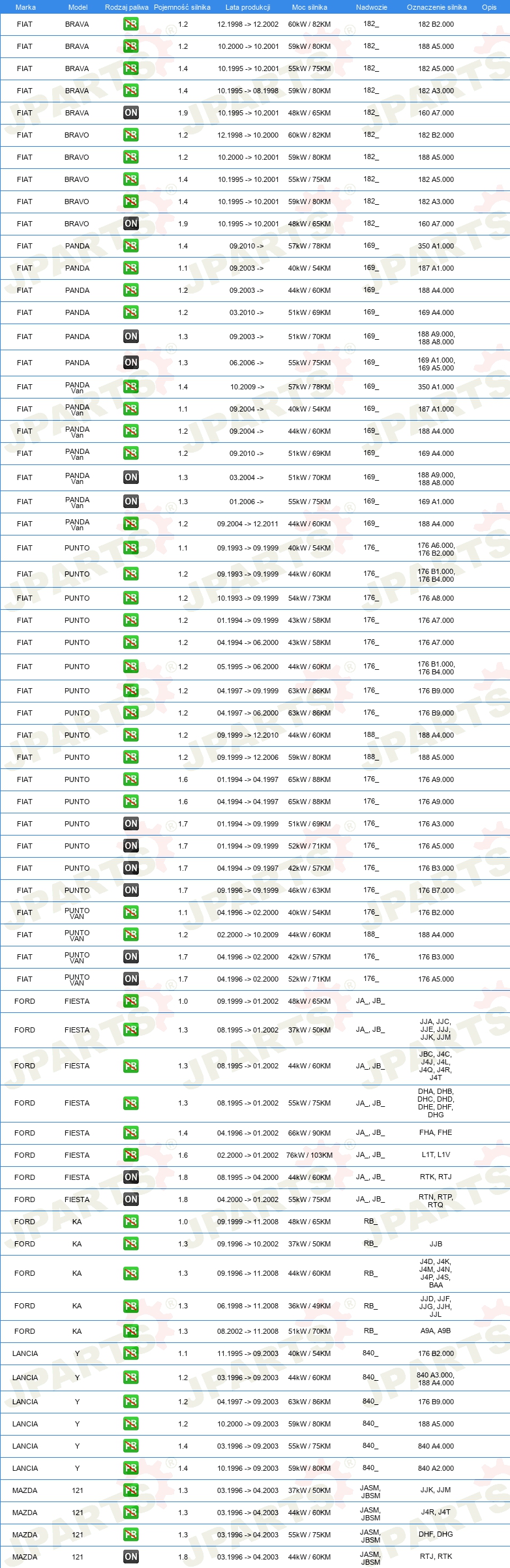Click the petrol icon in the LANCIA Y 1.1 row

click(131, 1353)
